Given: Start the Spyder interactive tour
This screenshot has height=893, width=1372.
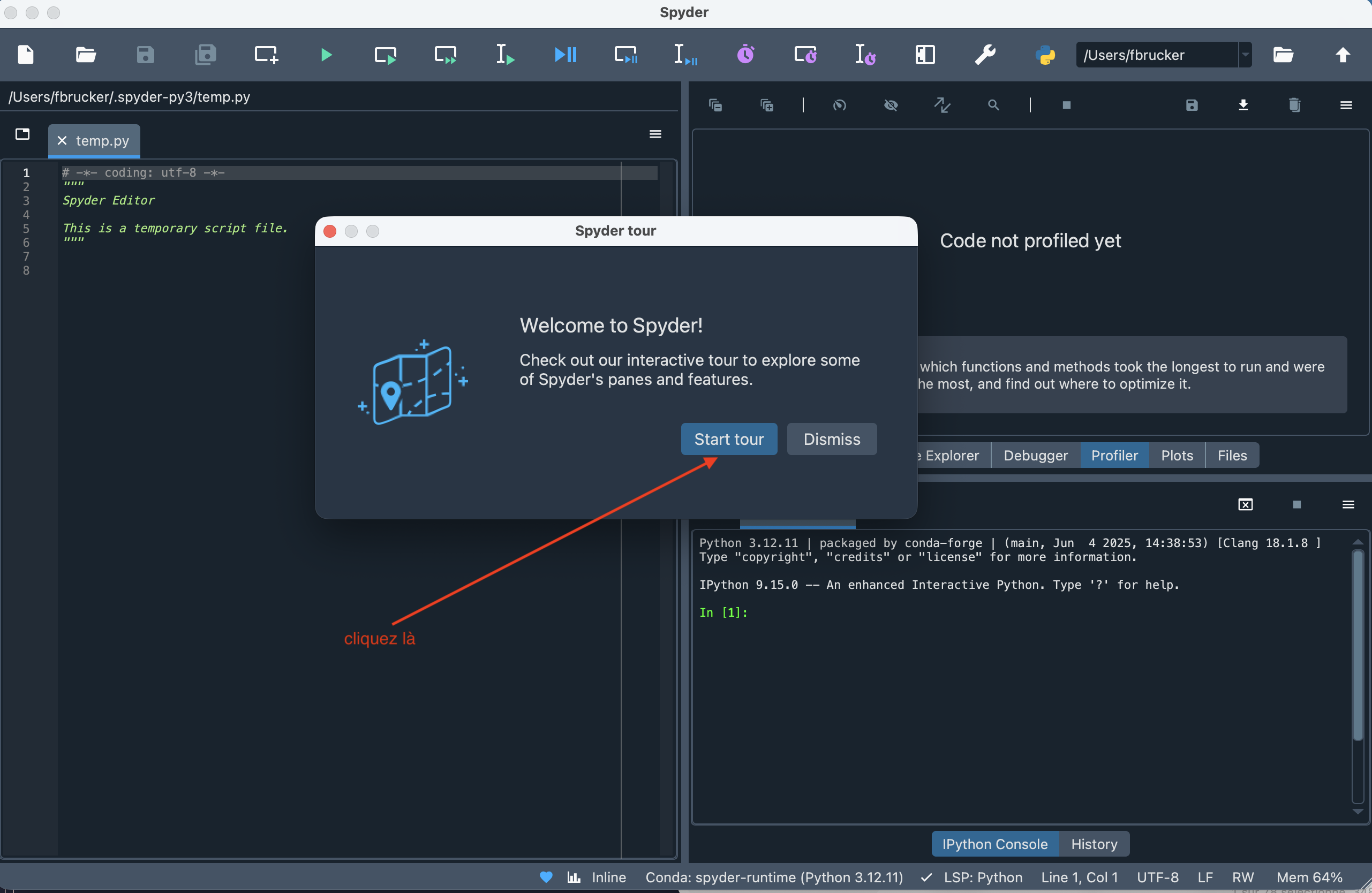Looking at the screenshot, I should pyautogui.click(x=729, y=439).
